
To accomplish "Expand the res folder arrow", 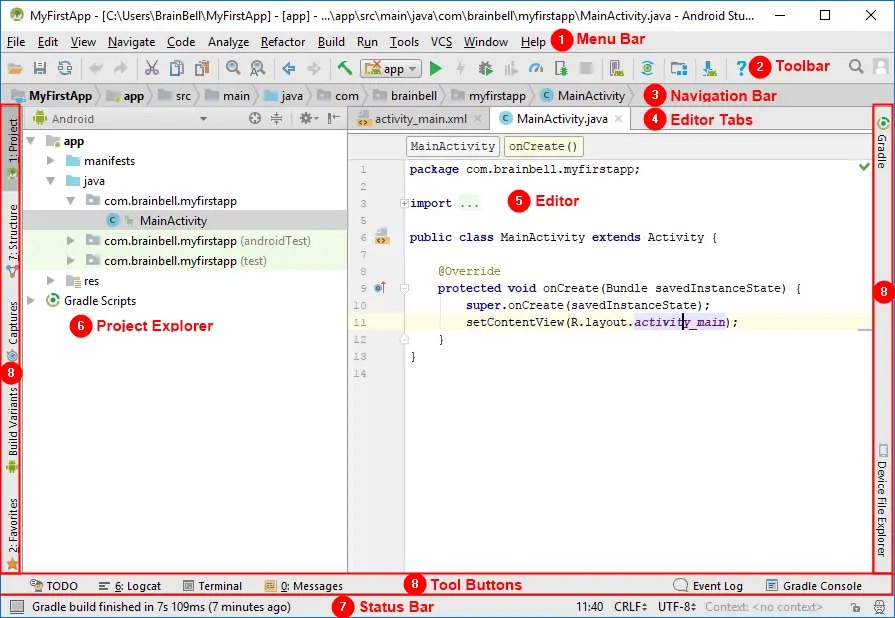I will [x=51, y=281].
